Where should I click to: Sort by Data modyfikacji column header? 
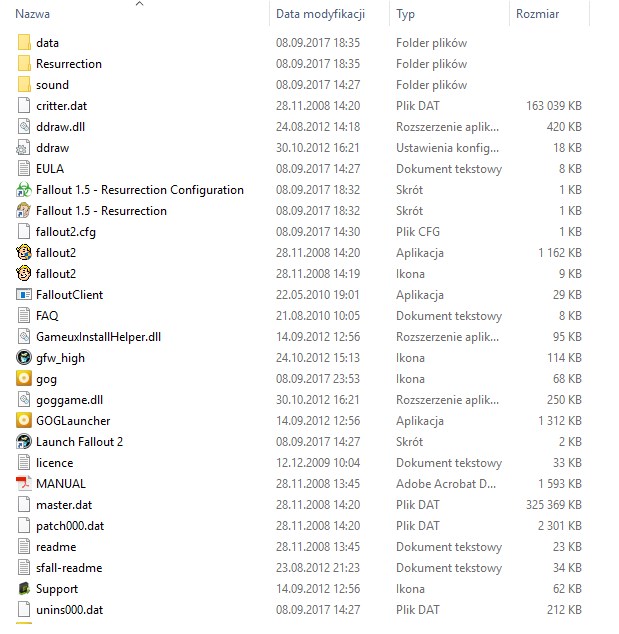click(x=320, y=14)
